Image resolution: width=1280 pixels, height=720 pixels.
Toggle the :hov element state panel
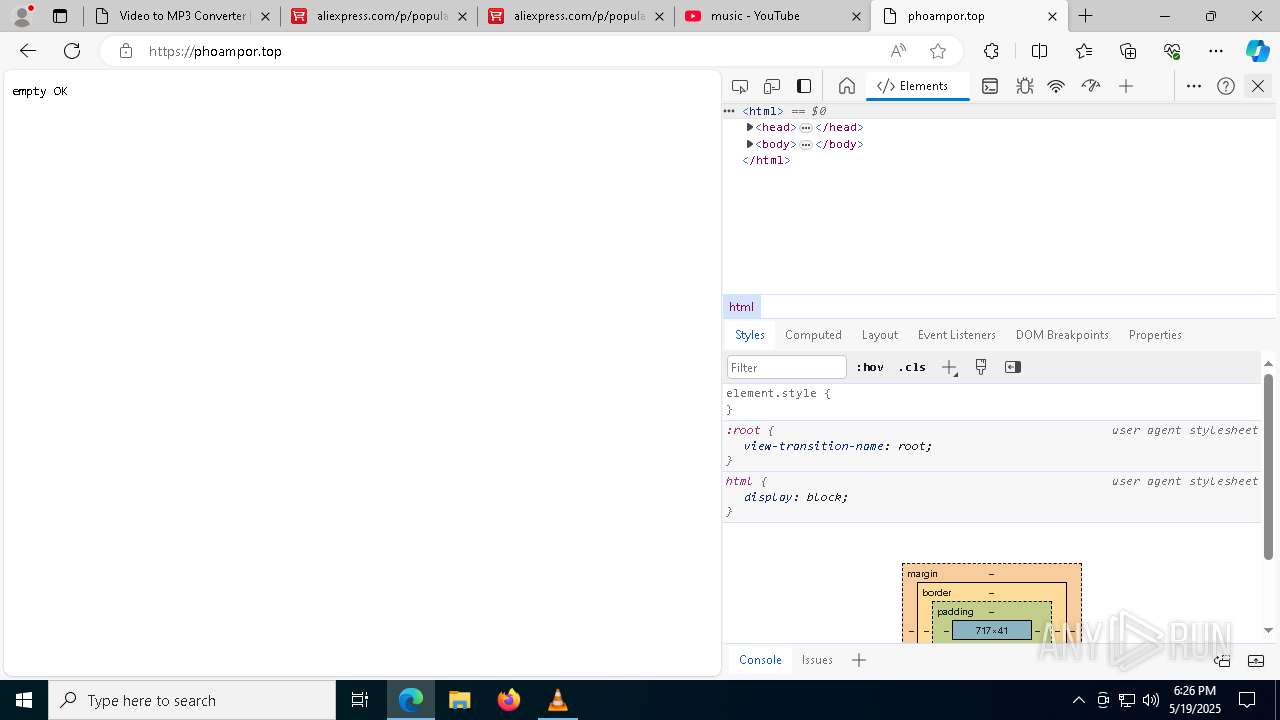click(x=870, y=367)
